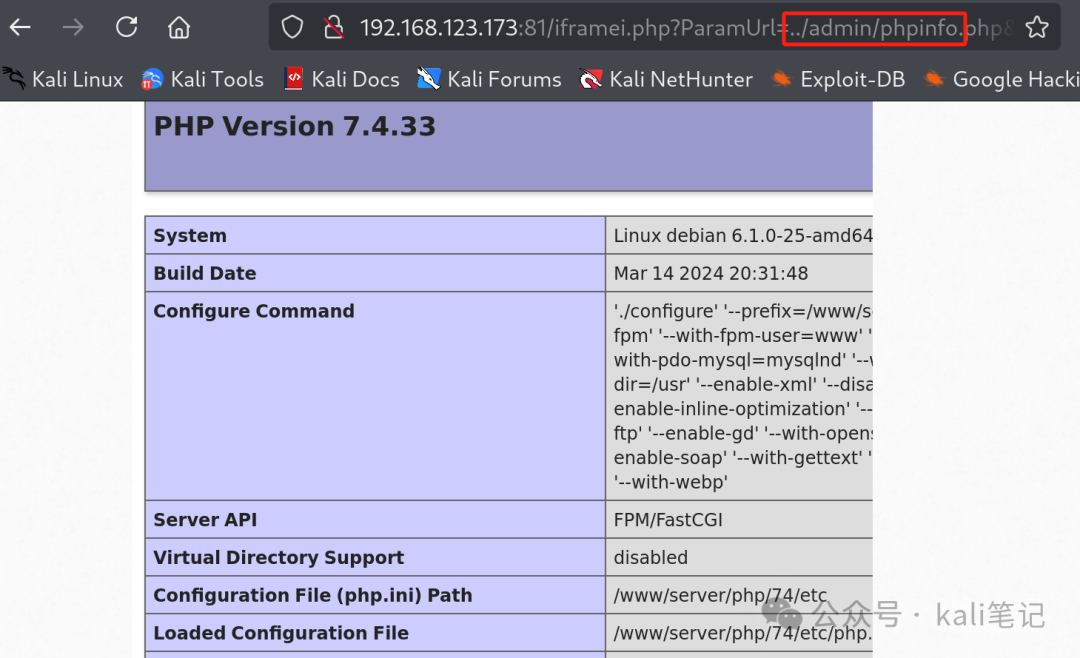Click the highlighted admin/phpinfo URL segment
Image resolution: width=1080 pixels, height=658 pixels.
click(x=874, y=27)
